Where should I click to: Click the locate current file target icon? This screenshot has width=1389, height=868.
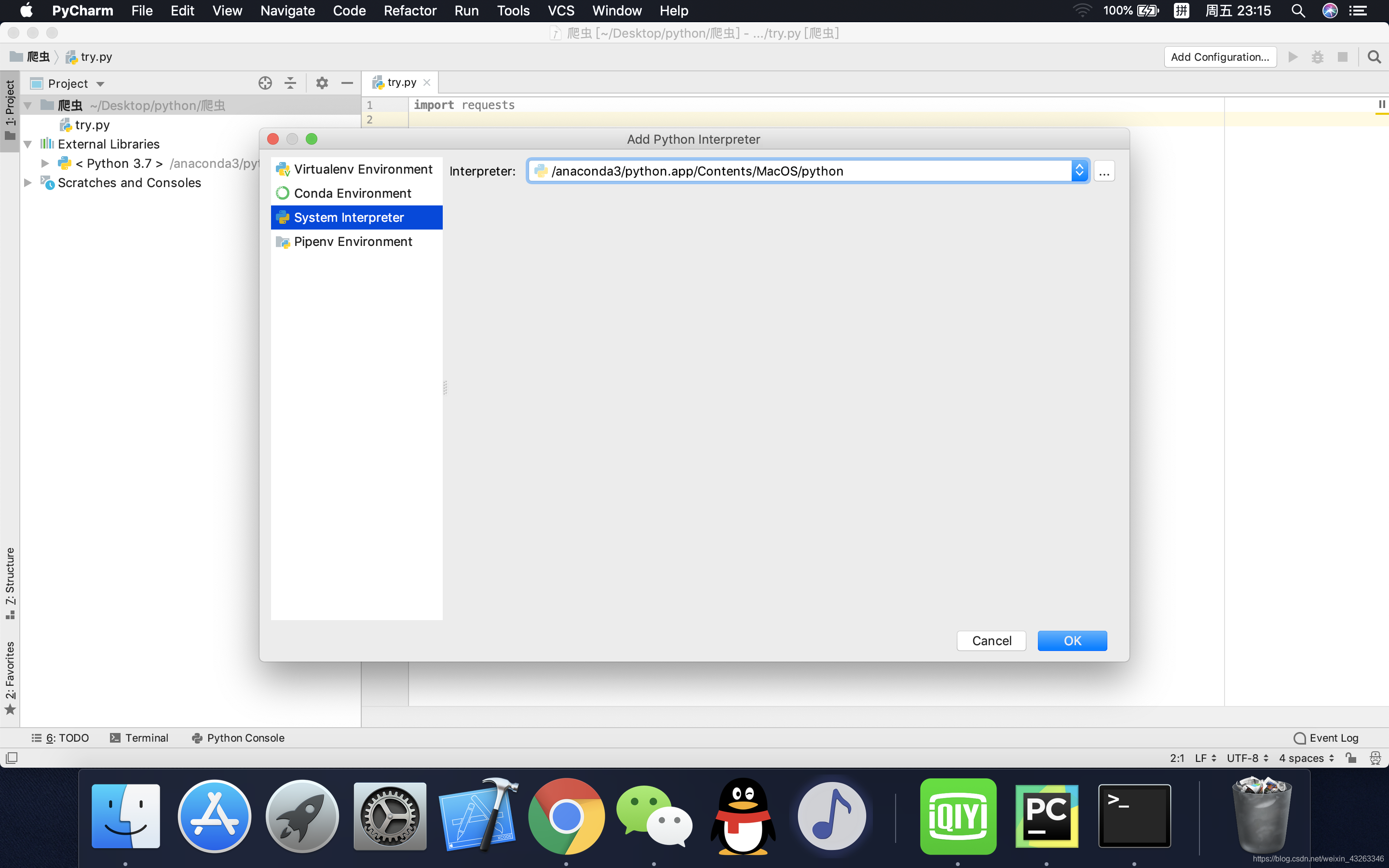pos(265,83)
